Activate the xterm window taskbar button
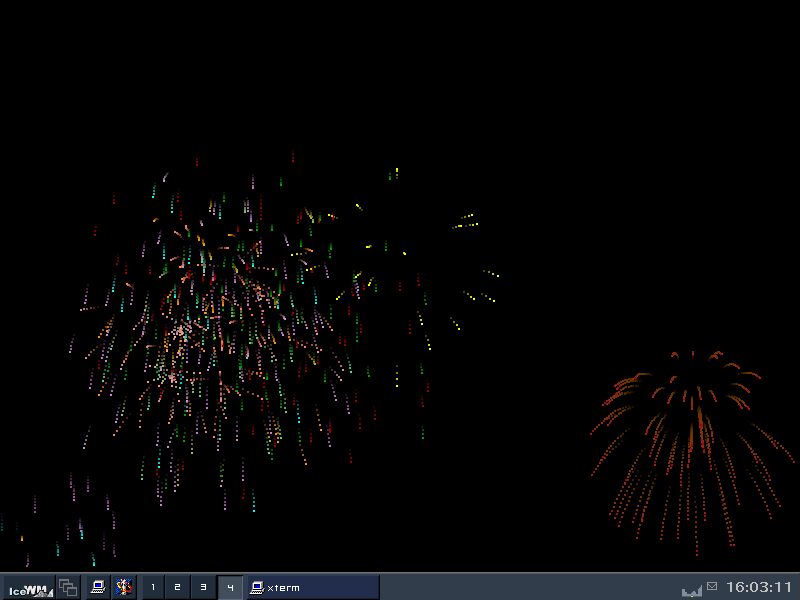This screenshot has width=800, height=600. (x=313, y=588)
